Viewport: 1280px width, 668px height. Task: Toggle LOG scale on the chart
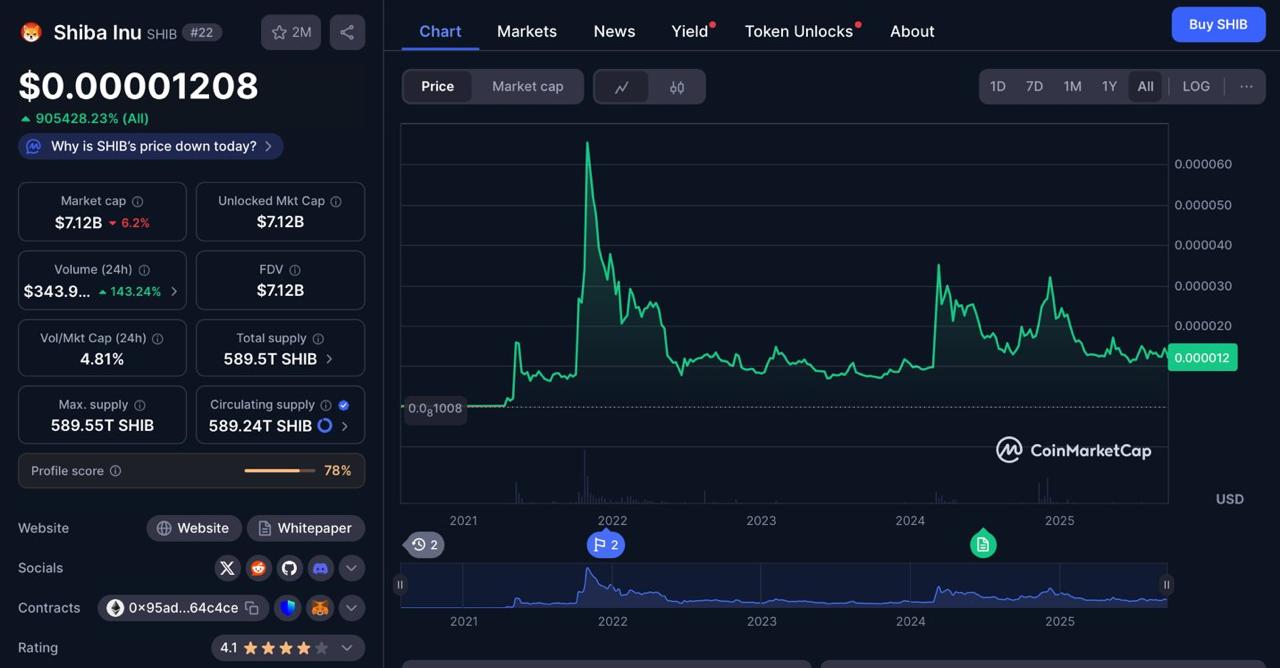[x=1196, y=87]
